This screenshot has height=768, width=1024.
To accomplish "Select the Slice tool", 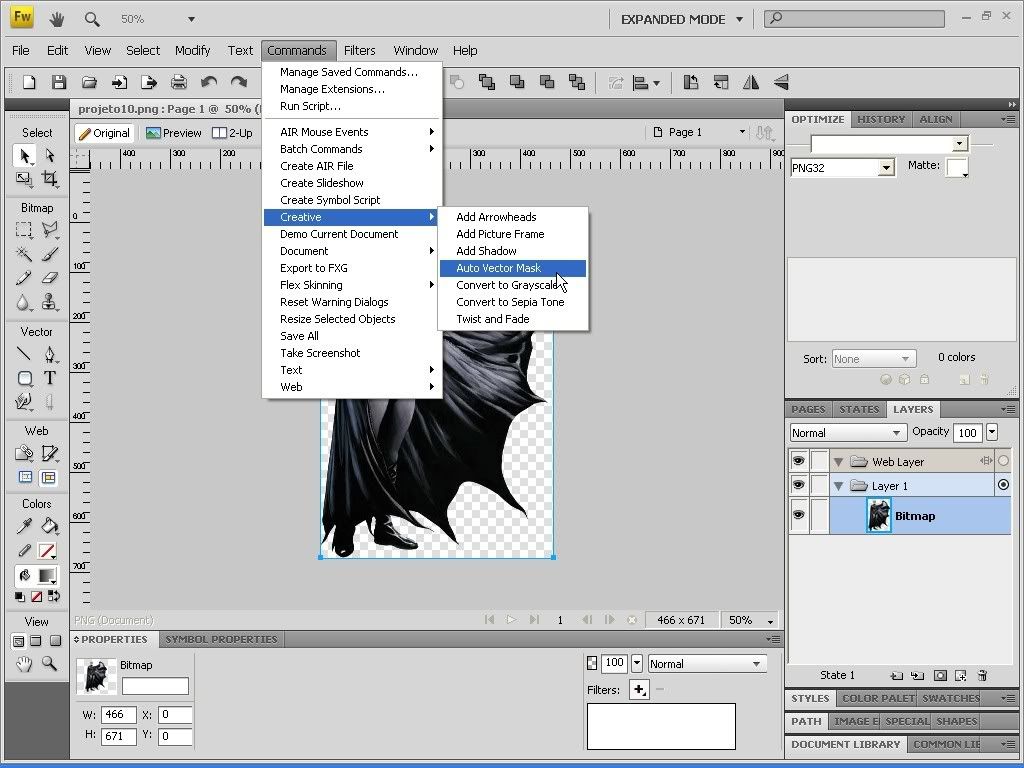I will [50, 453].
